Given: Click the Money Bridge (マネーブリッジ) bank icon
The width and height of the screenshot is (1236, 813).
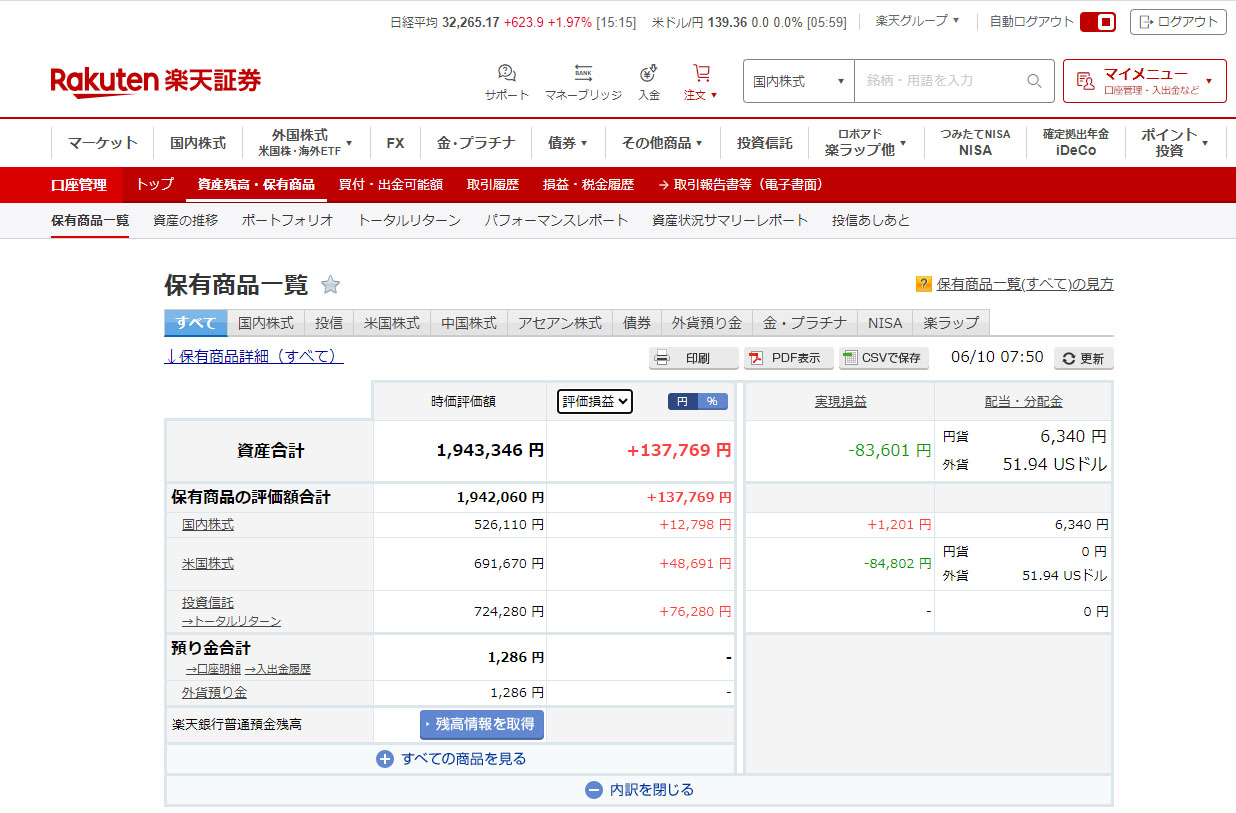Looking at the screenshot, I should (583, 74).
